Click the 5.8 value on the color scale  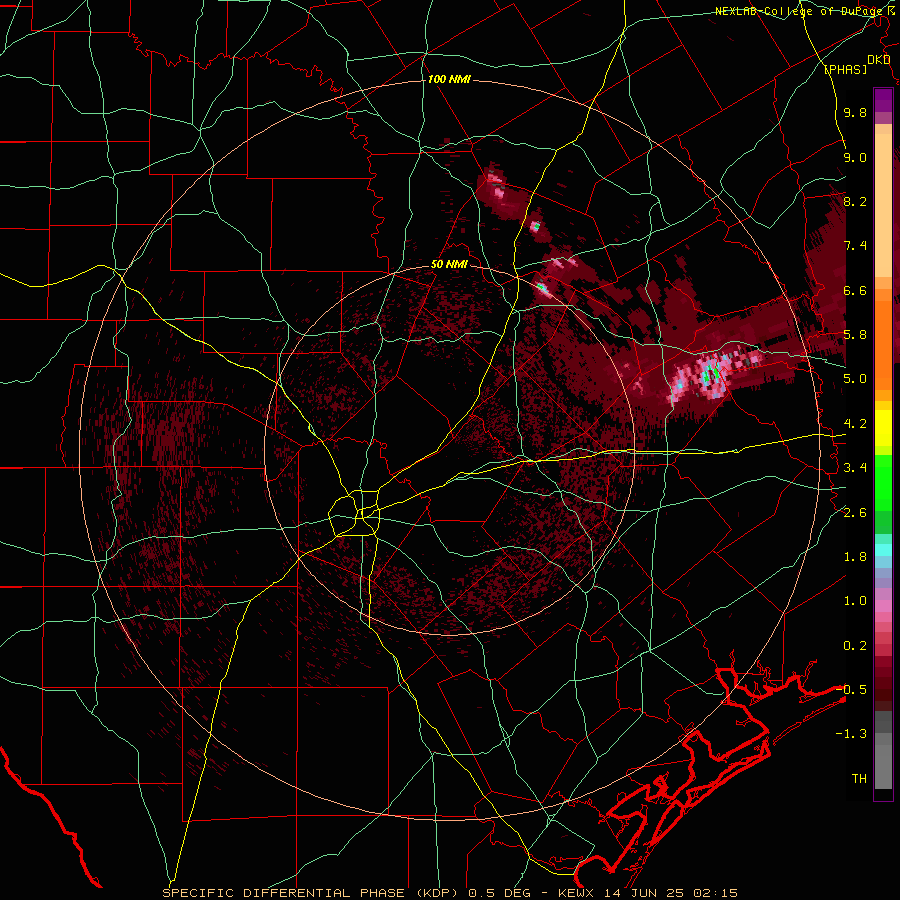855,335
